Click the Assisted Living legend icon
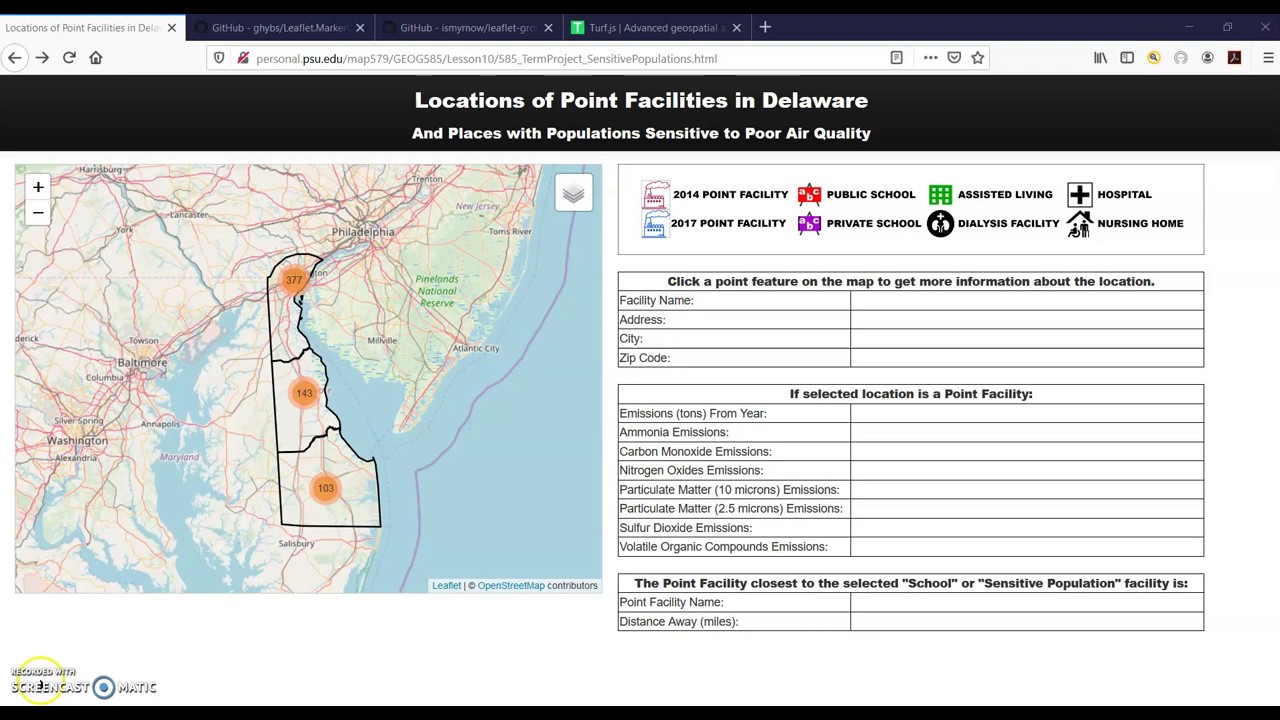 click(940, 194)
